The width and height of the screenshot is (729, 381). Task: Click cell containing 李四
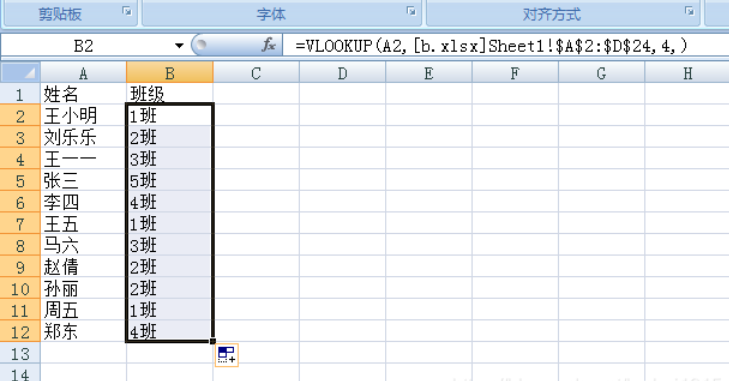pyautogui.click(x=83, y=202)
